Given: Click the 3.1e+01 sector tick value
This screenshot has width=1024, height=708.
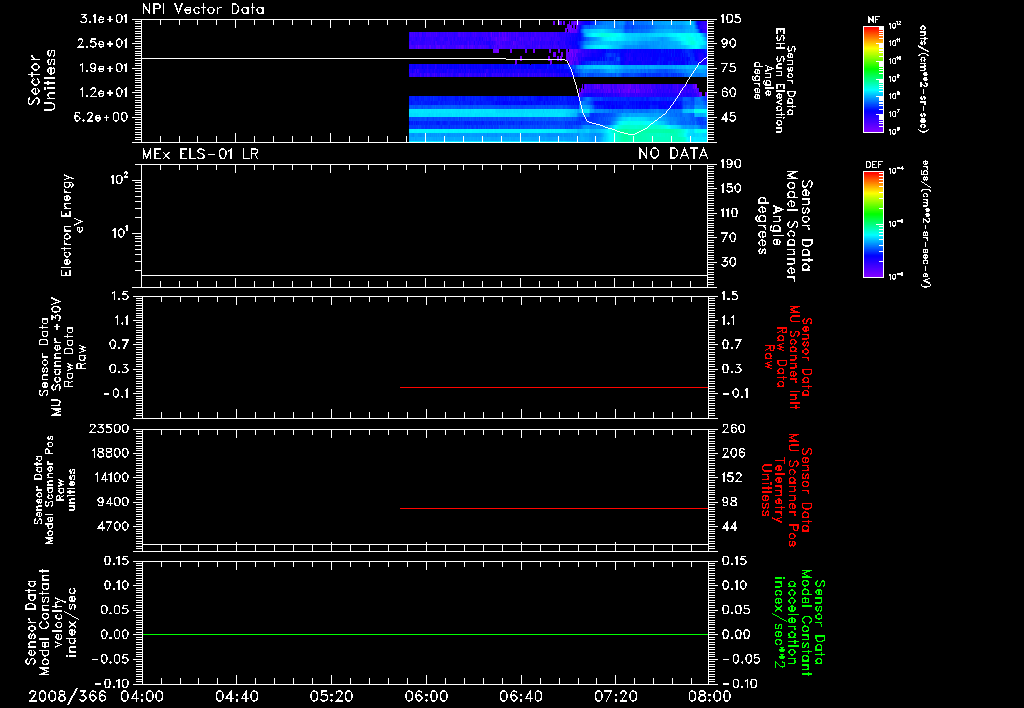Looking at the screenshot, I should pos(104,19).
